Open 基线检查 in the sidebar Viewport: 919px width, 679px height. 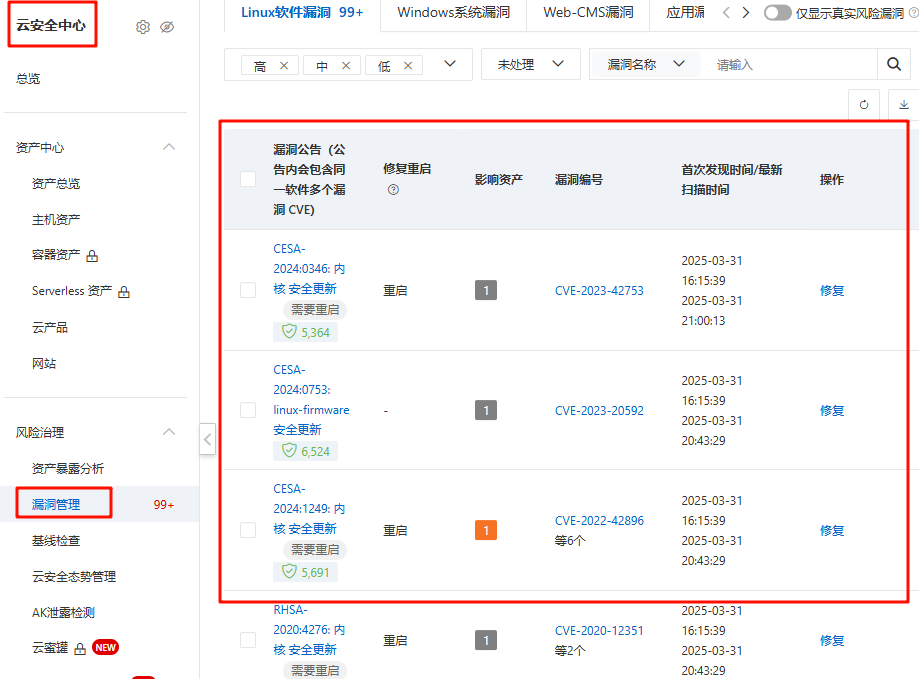(56, 540)
